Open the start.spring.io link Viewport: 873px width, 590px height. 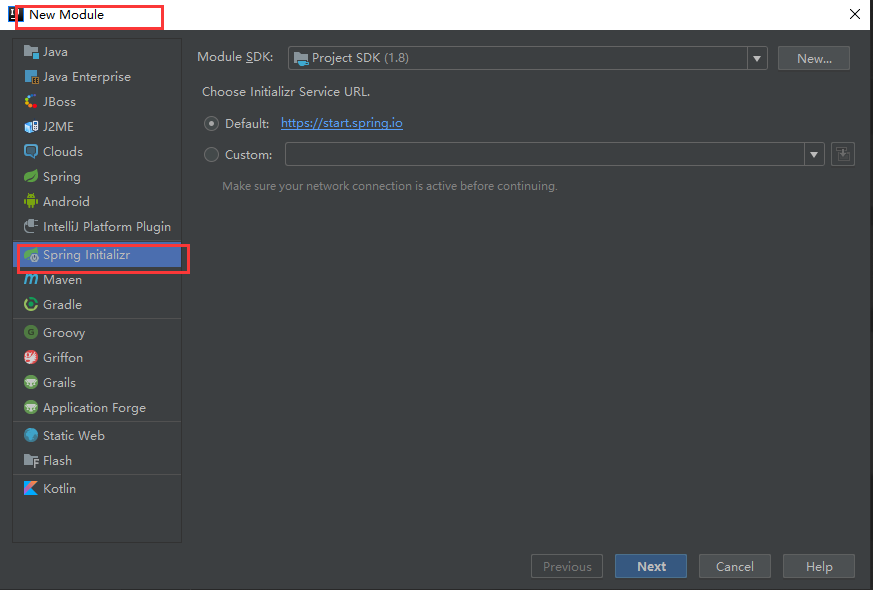343,123
